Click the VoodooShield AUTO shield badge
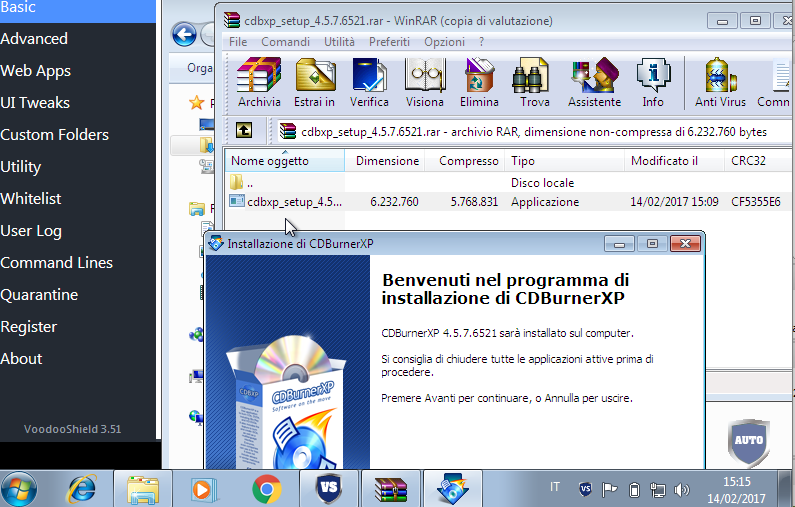Image resolution: width=795 pixels, height=507 pixels. (x=749, y=442)
